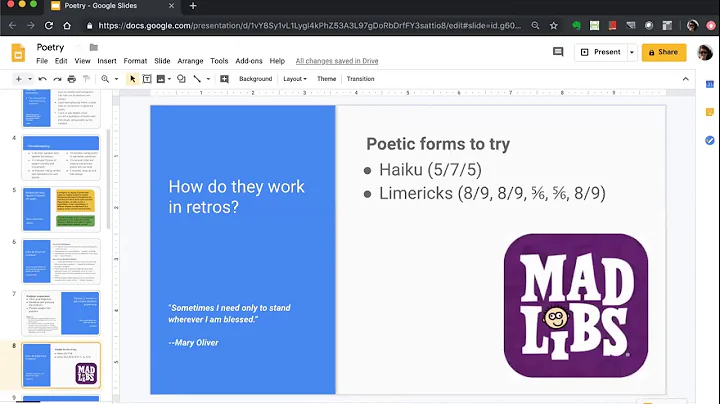This screenshot has height=404, width=720.
Task: Select slide 7 thumbnail
Action: click(x=61, y=313)
